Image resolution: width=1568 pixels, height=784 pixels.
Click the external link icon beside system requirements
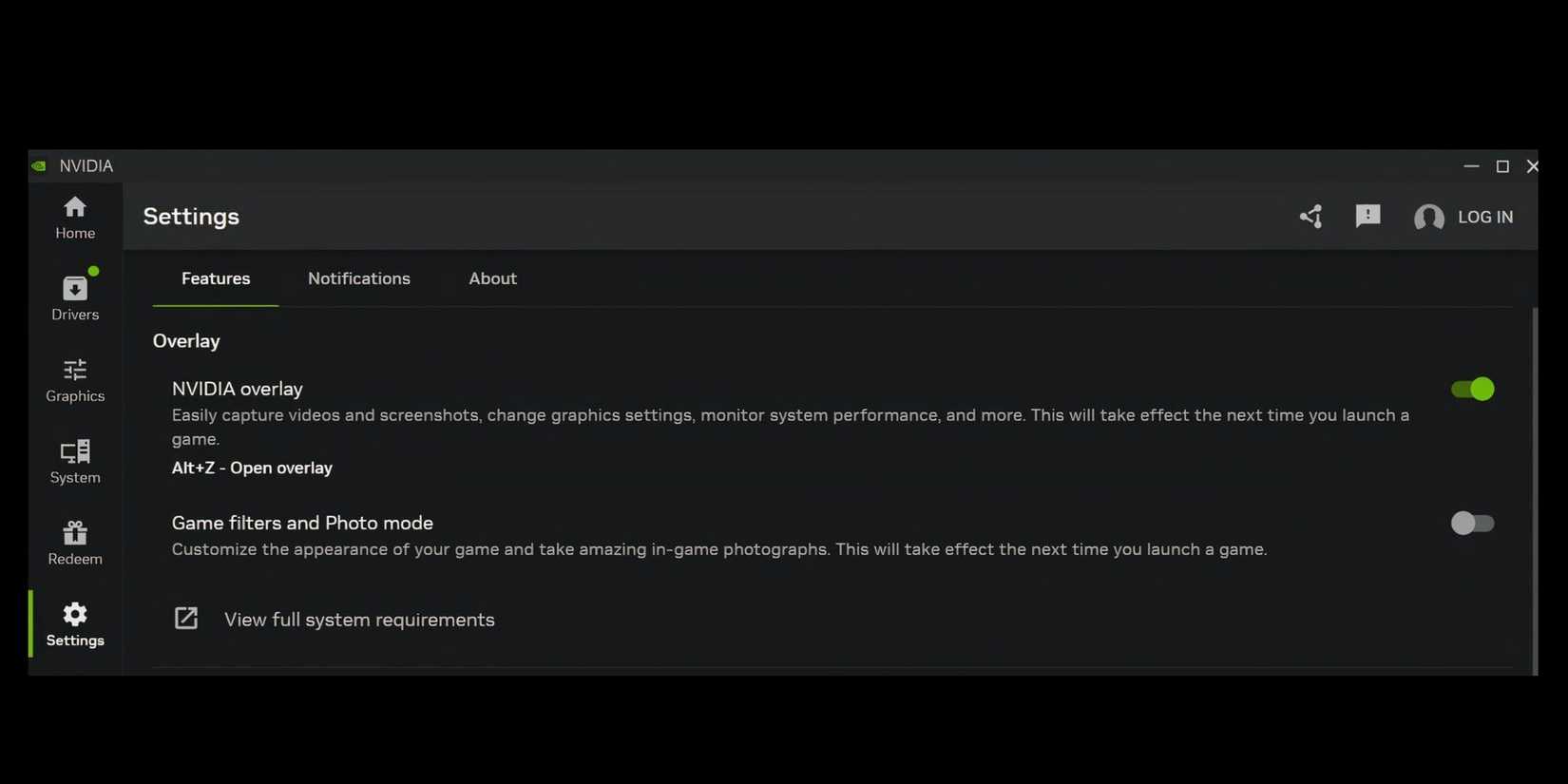click(x=186, y=618)
